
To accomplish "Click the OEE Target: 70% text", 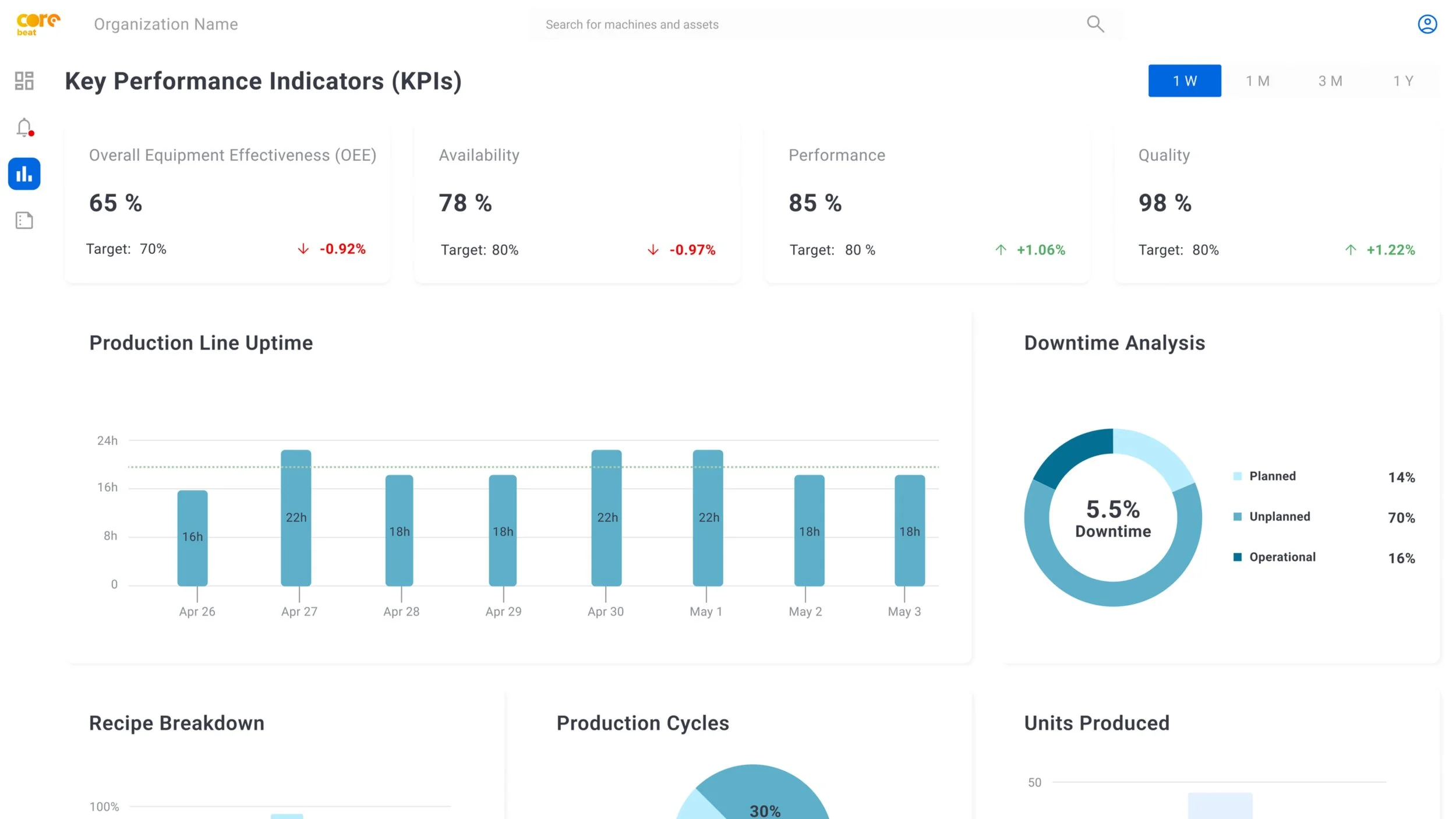I will click(126, 249).
